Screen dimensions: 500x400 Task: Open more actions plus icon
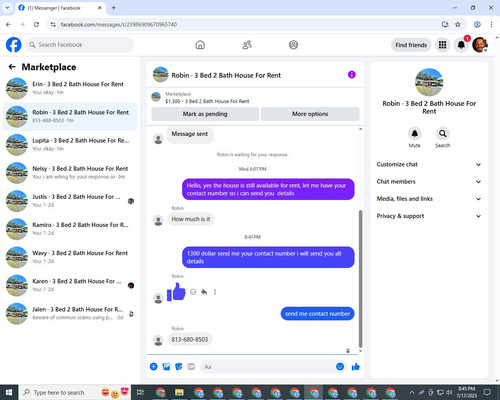154,367
